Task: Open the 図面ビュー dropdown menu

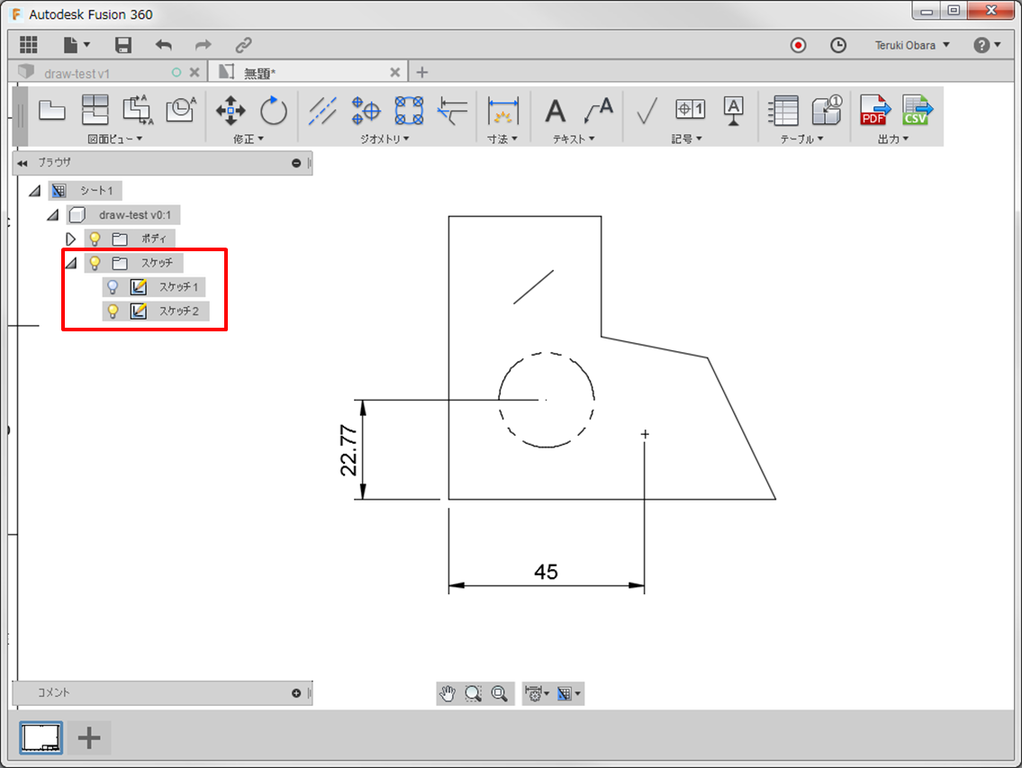Action: (x=115, y=139)
